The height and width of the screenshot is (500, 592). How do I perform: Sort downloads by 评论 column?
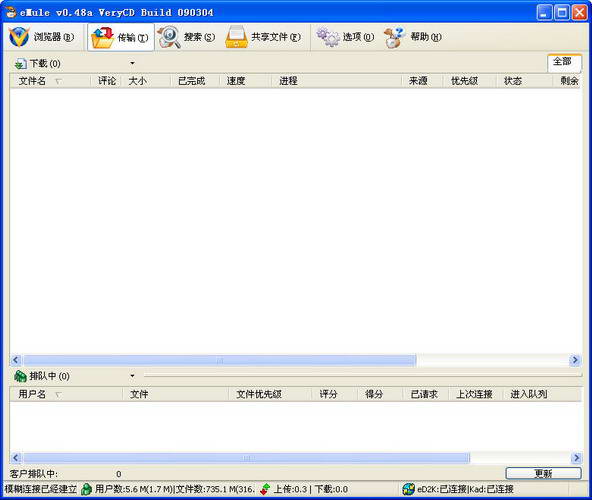(x=106, y=81)
